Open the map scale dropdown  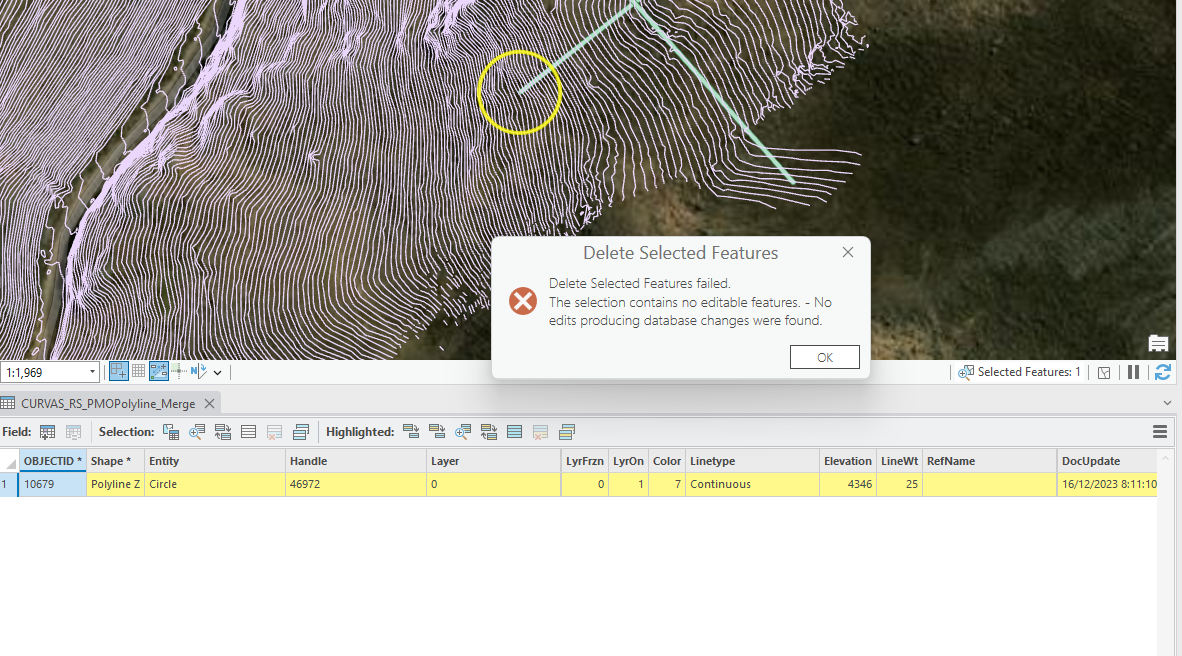point(93,371)
